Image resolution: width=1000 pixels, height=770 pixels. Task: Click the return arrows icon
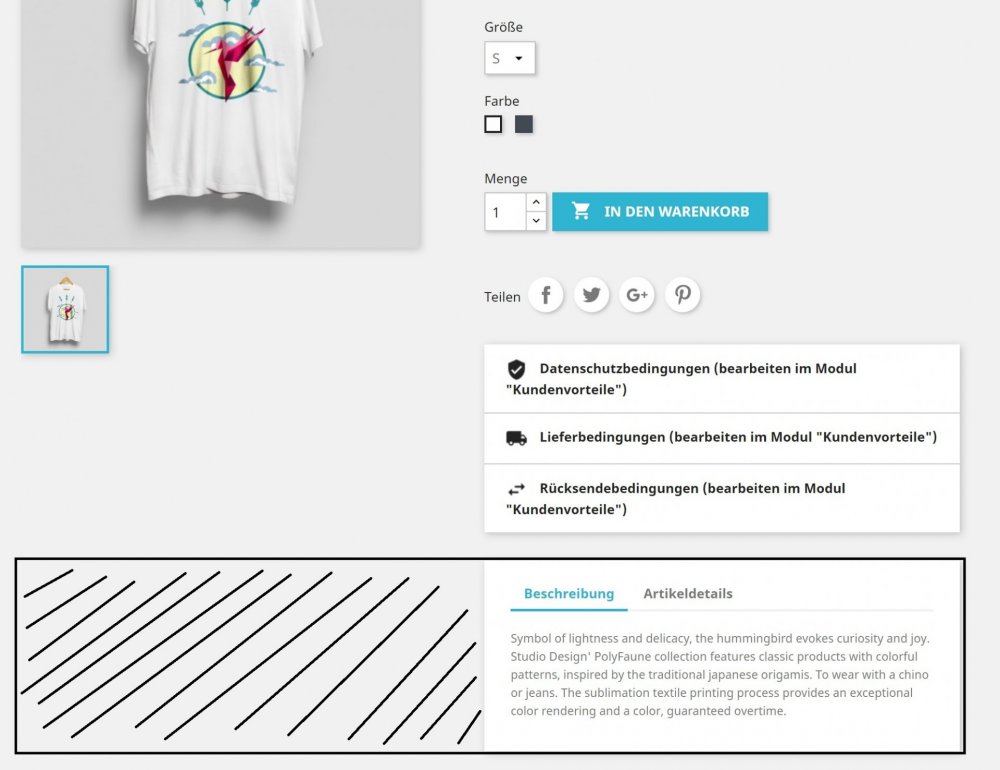[517, 489]
